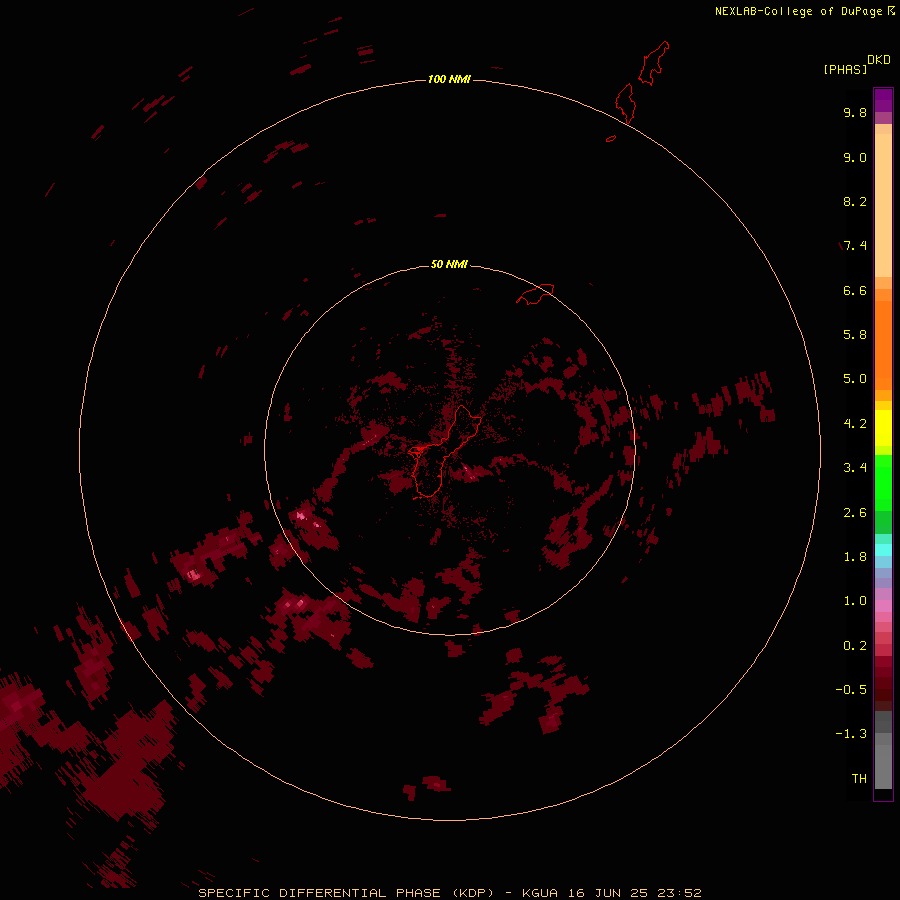
Task: Click the 0.2 scale label
Action: 855,646
